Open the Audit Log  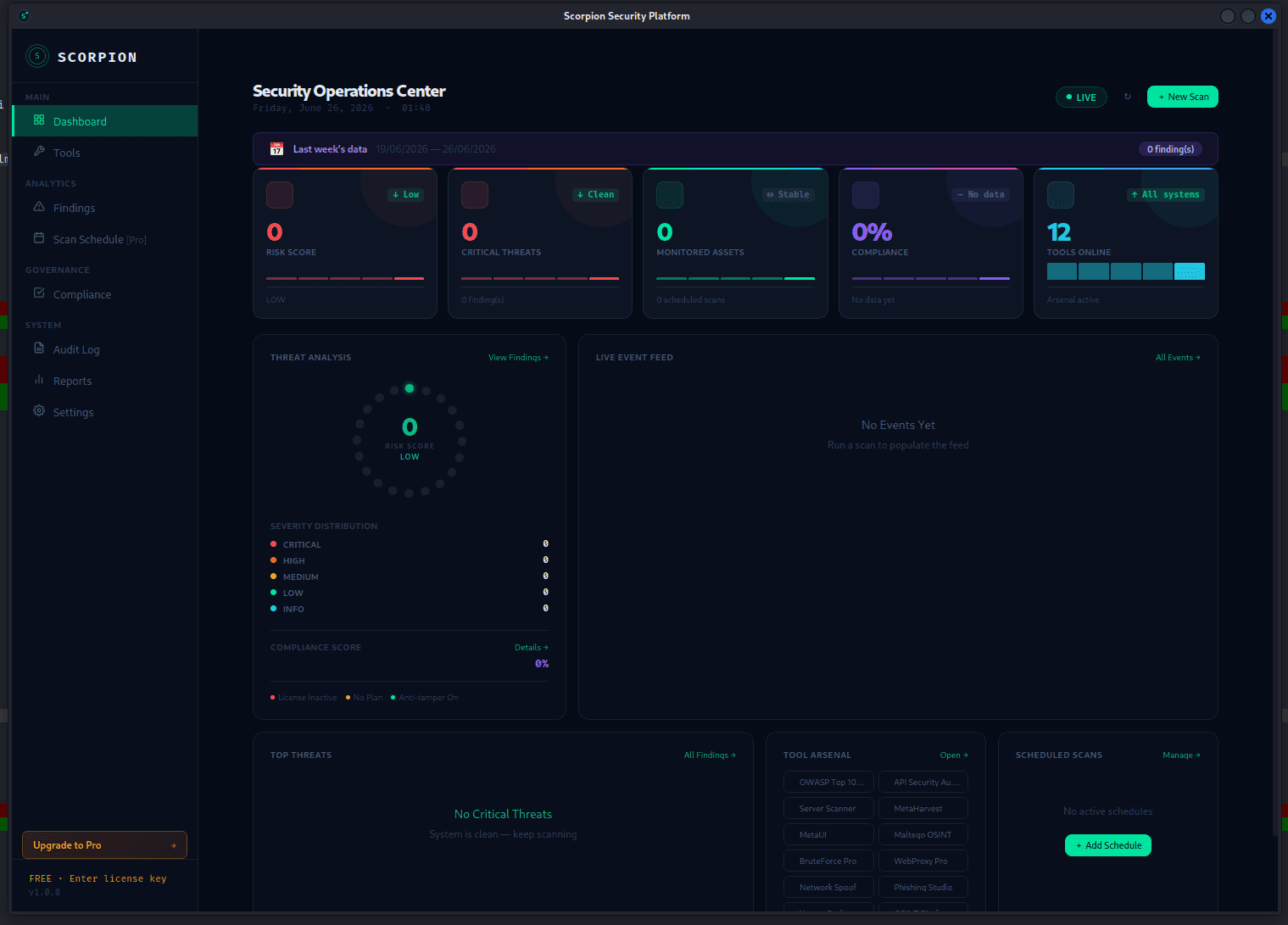[x=105, y=349]
